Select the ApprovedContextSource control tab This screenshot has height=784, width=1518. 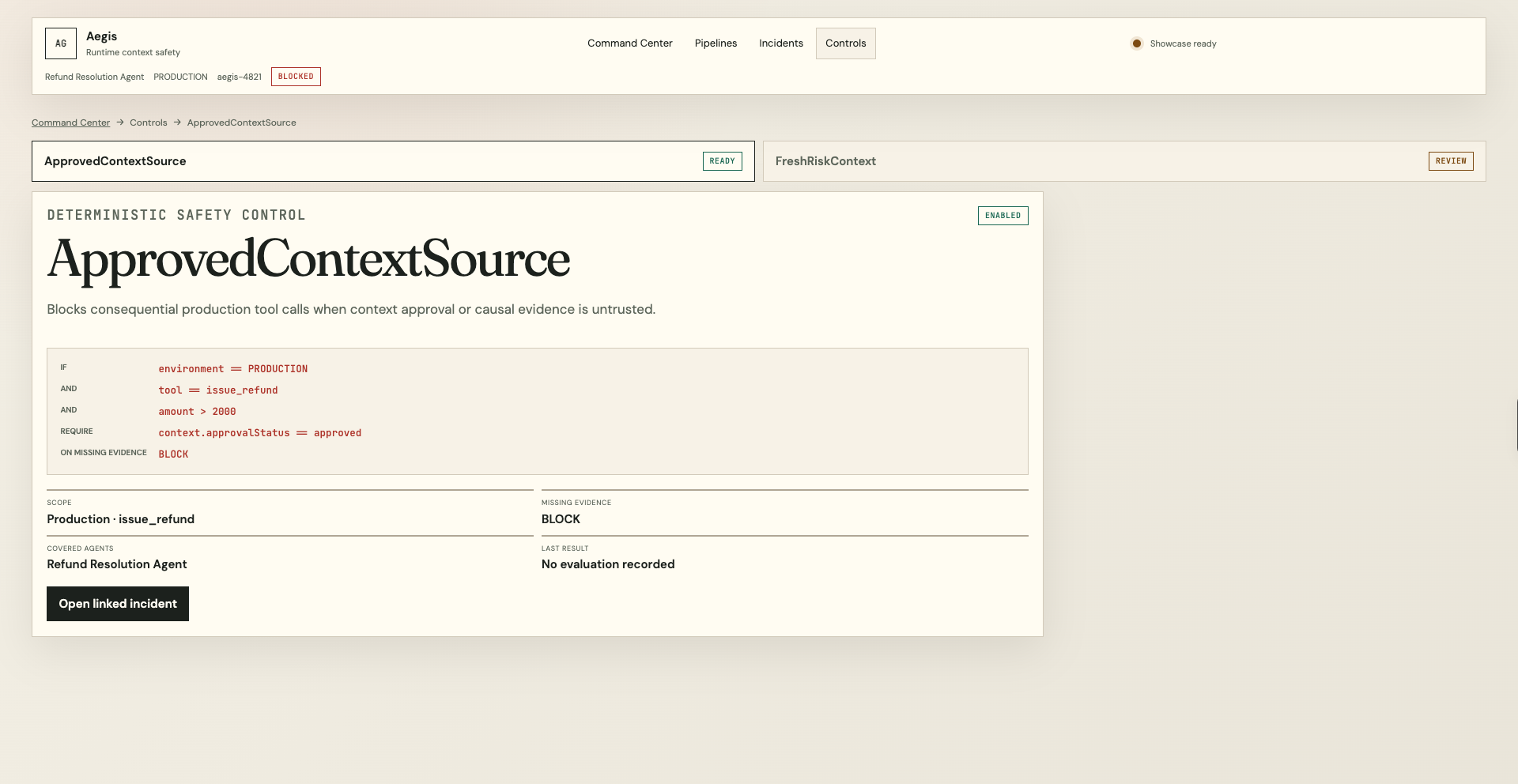[x=393, y=161]
